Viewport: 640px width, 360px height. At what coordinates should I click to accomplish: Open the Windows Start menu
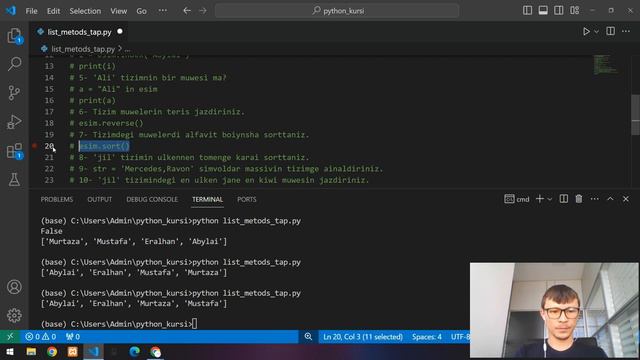[x=10, y=351]
